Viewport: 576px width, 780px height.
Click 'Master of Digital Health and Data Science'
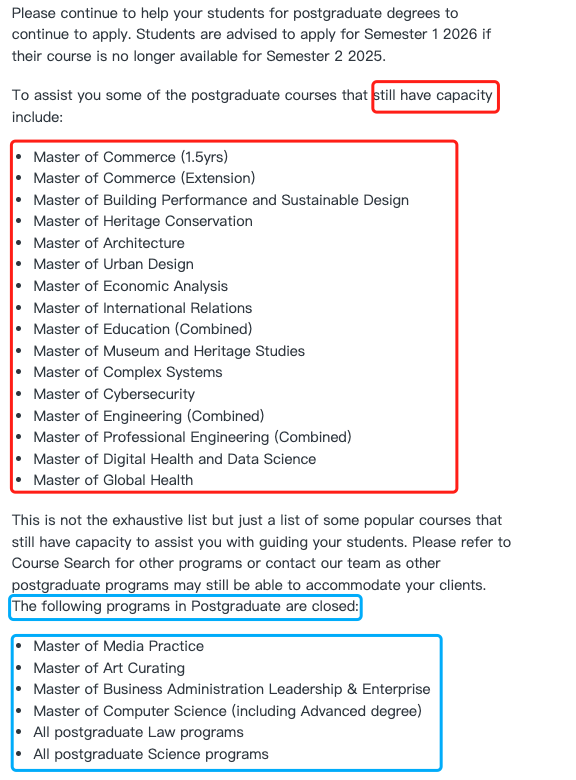coord(175,459)
